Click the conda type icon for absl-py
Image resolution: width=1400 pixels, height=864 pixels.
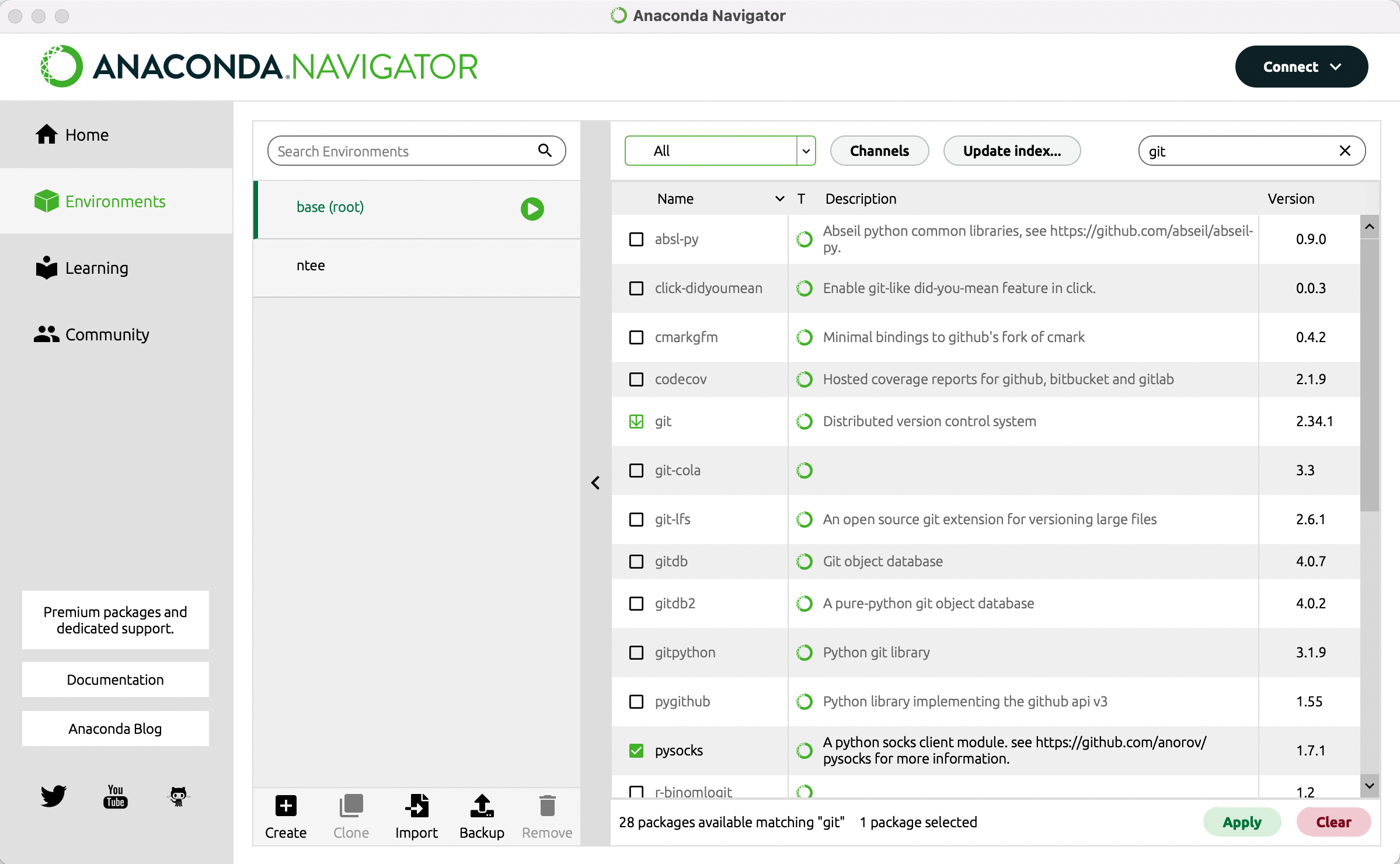(x=805, y=239)
